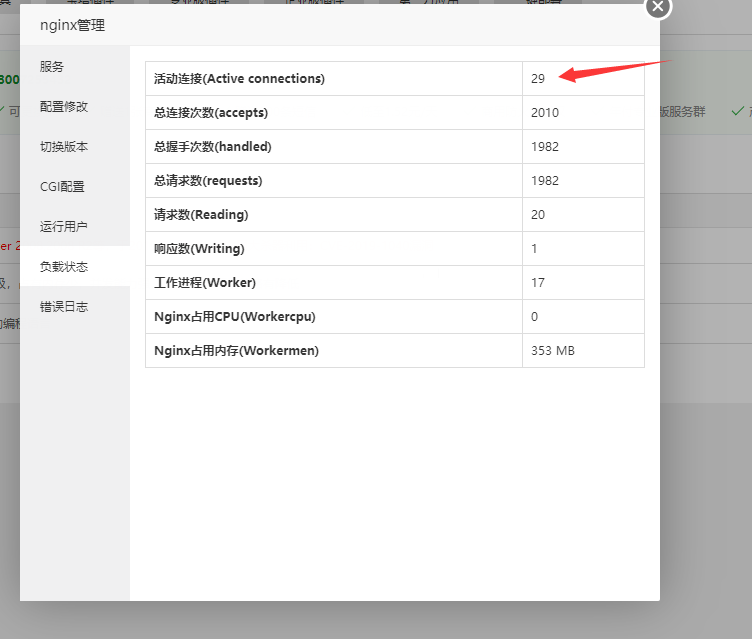
Task: Open the 错误日志 tab
Action: tap(64, 307)
